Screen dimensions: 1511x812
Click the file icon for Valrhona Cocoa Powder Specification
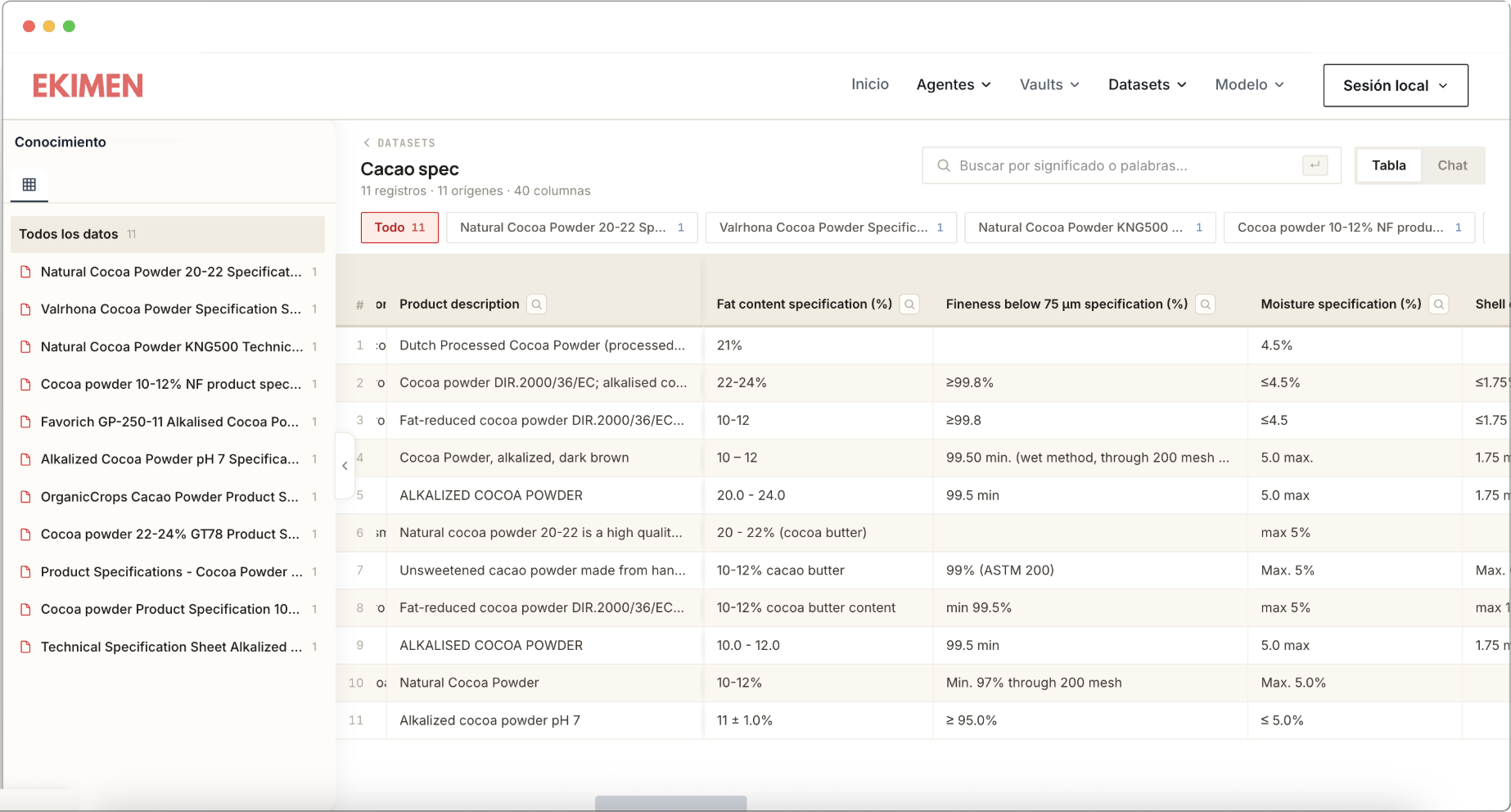point(25,309)
